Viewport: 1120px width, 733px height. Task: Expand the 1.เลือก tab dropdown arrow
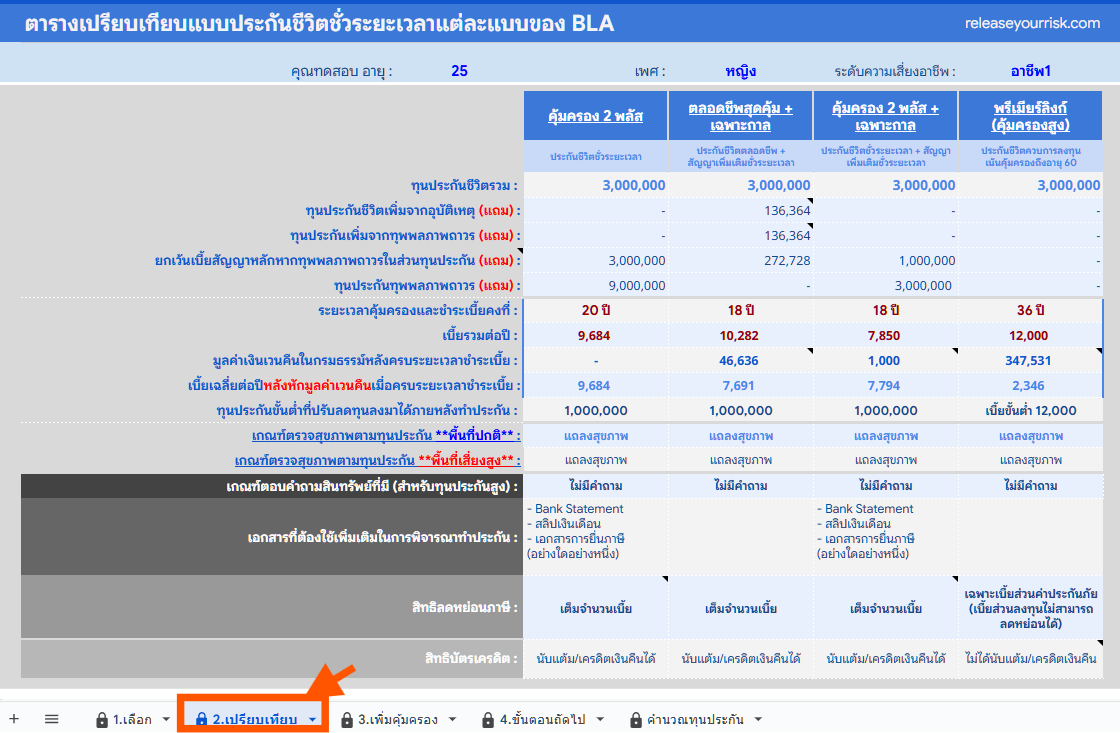166,720
